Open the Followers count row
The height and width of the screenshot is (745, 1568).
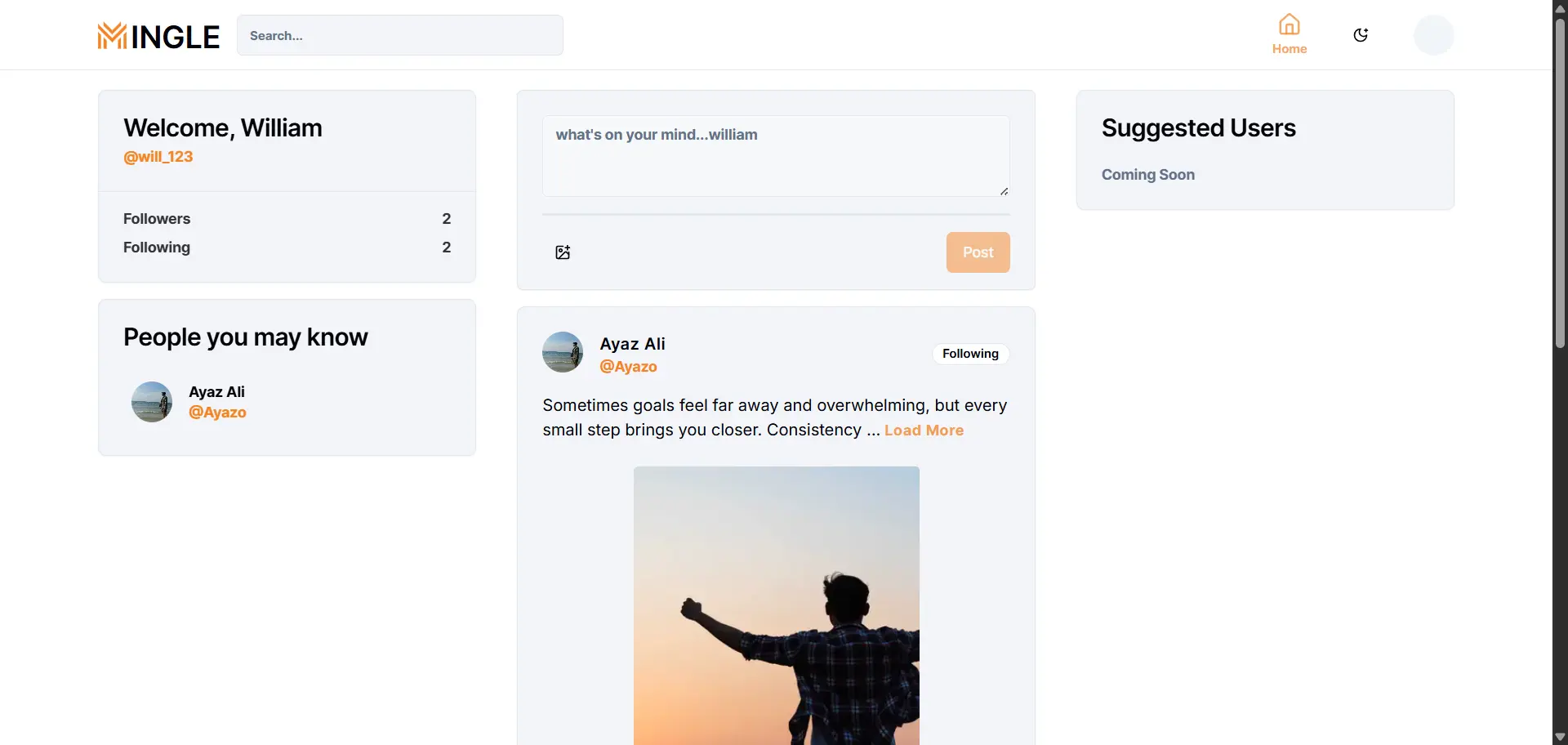(287, 219)
